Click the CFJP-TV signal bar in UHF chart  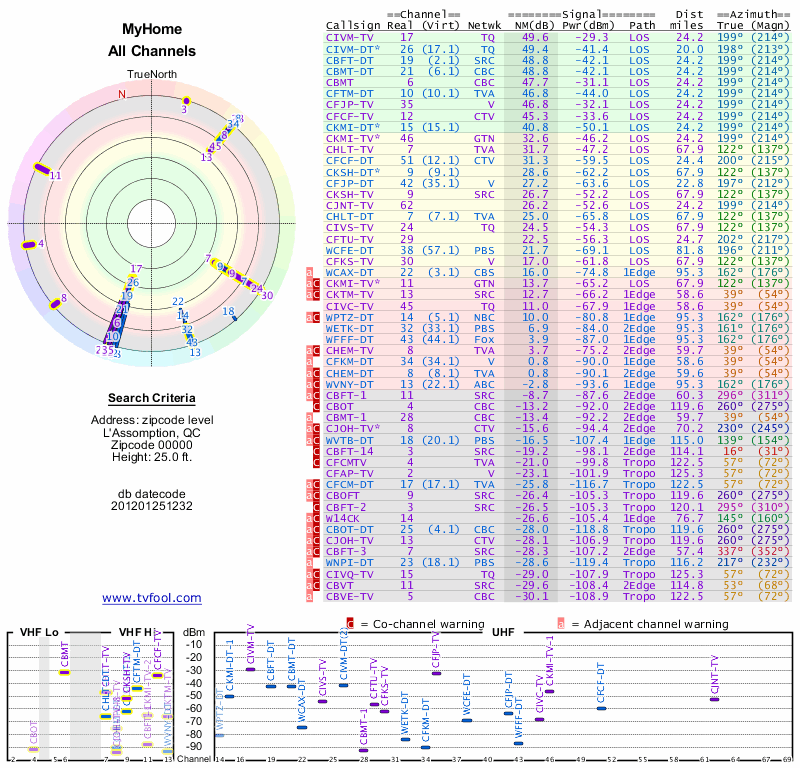coord(436,674)
